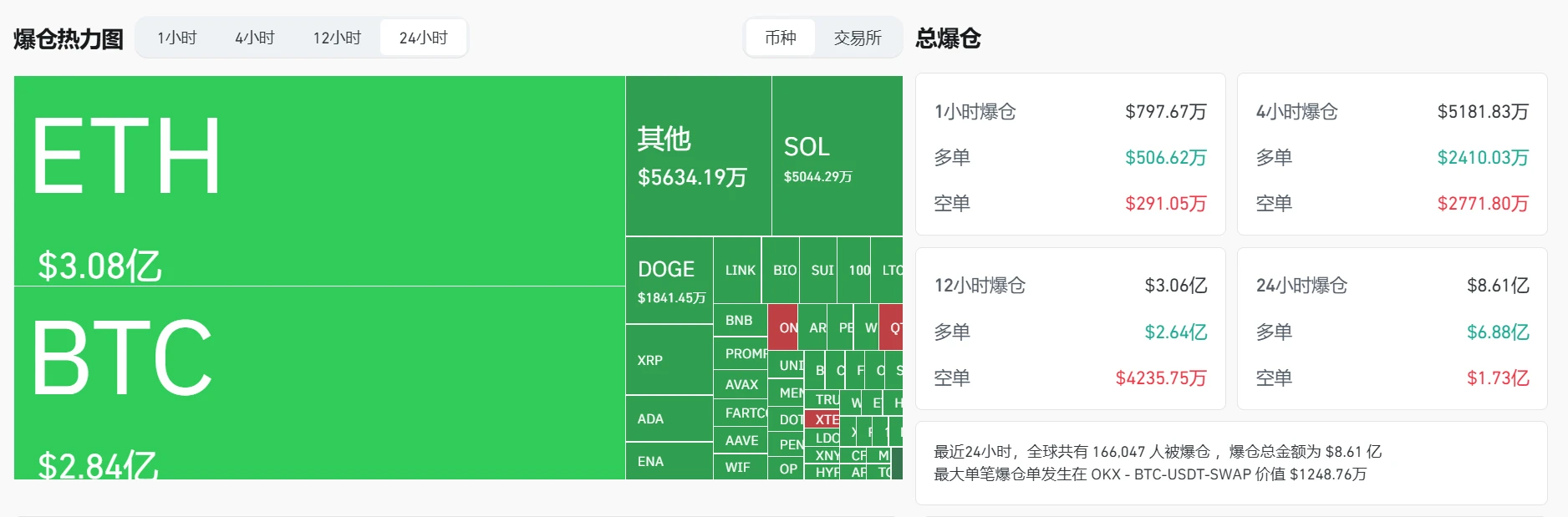Click the BNB tile
The height and width of the screenshot is (517, 1568).
pyautogui.click(x=737, y=320)
